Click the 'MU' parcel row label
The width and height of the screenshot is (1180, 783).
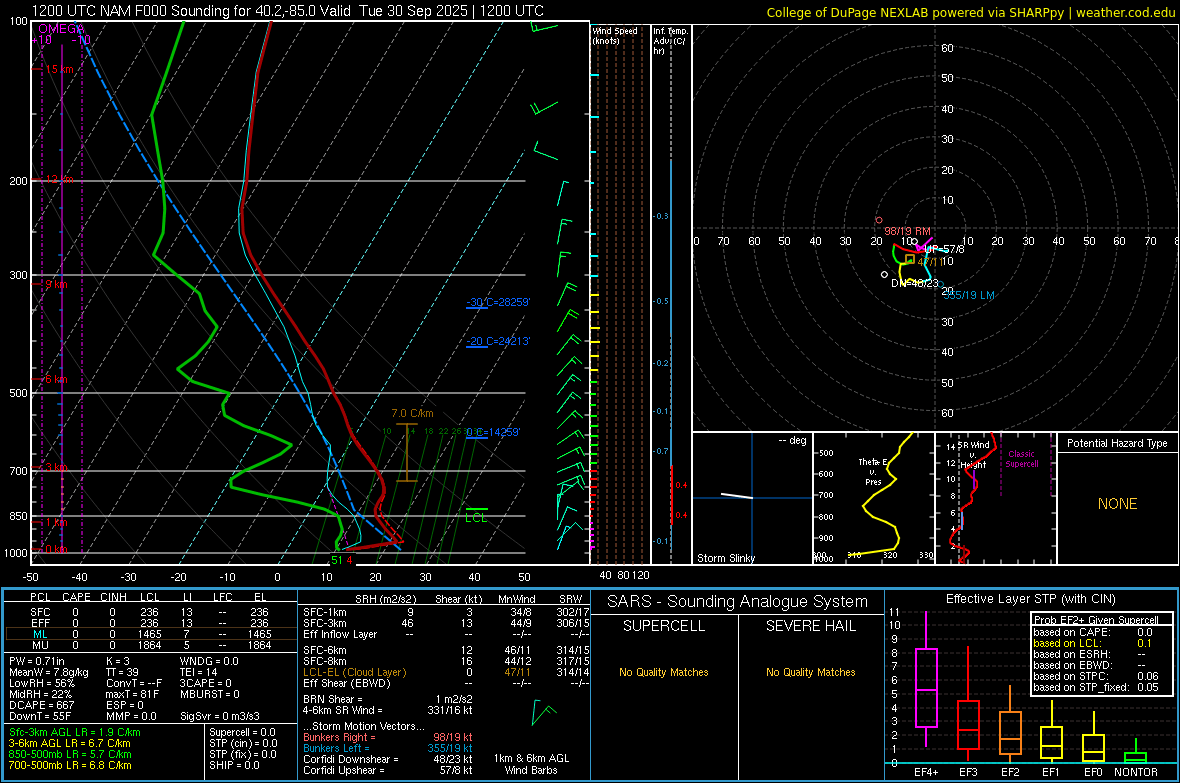pos(40,645)
